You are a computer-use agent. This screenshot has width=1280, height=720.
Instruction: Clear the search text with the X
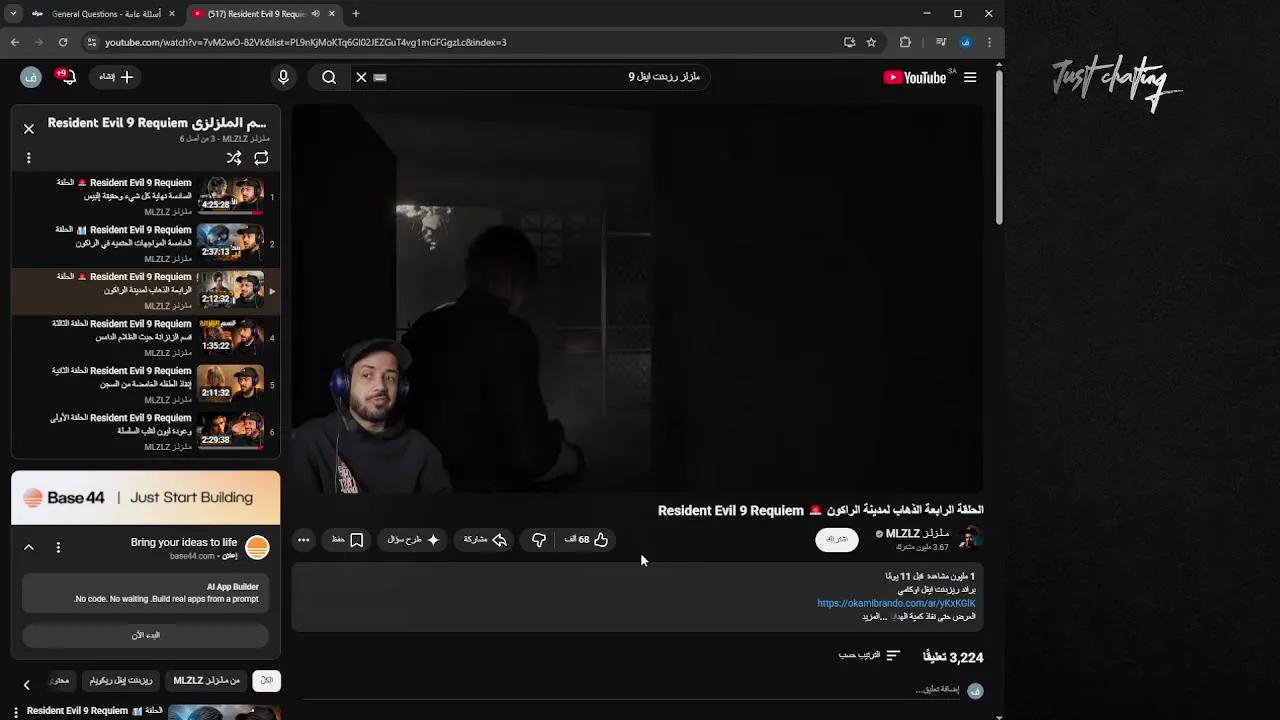[x=361, y=77]
